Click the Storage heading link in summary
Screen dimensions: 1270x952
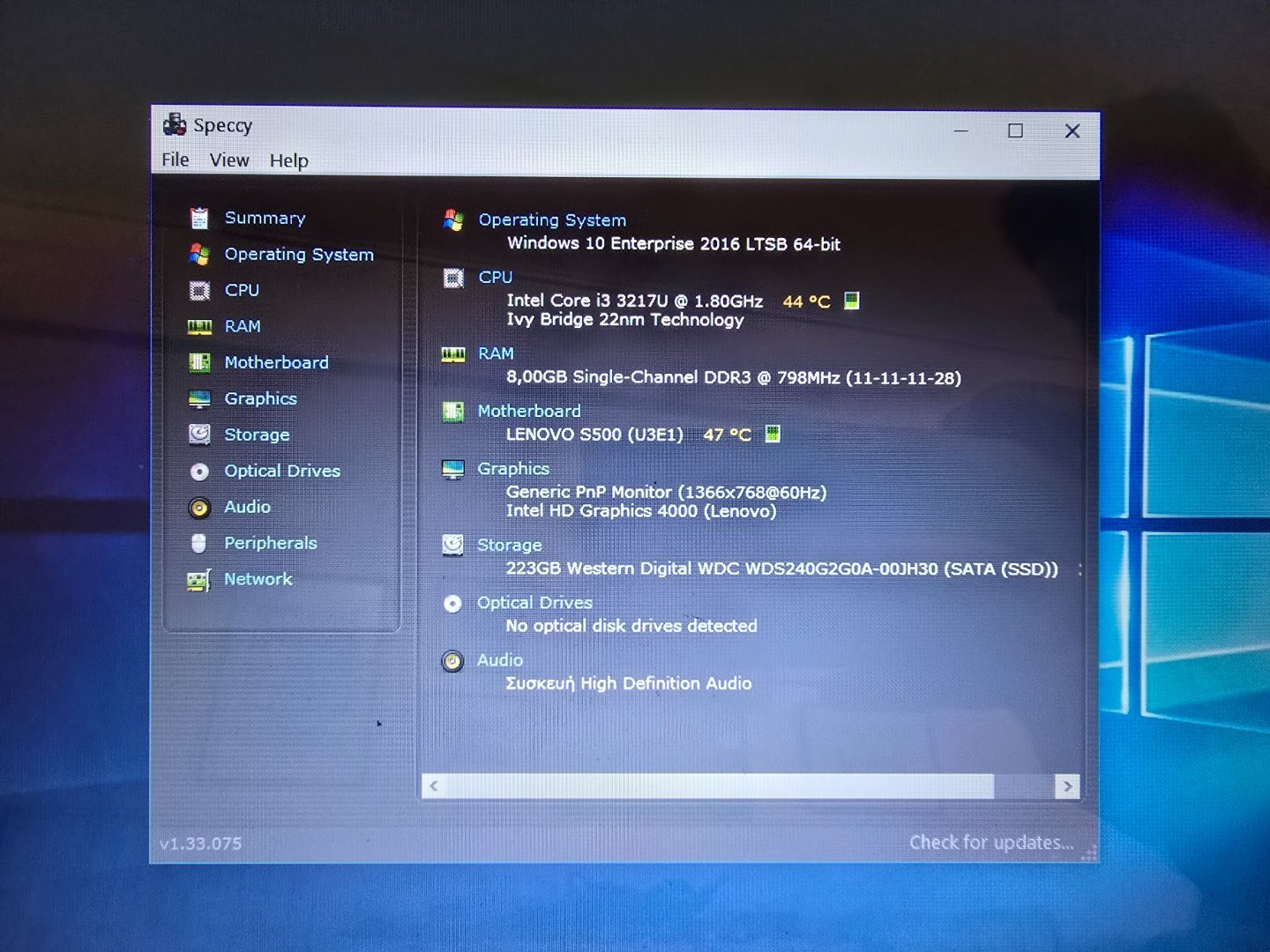510,546
